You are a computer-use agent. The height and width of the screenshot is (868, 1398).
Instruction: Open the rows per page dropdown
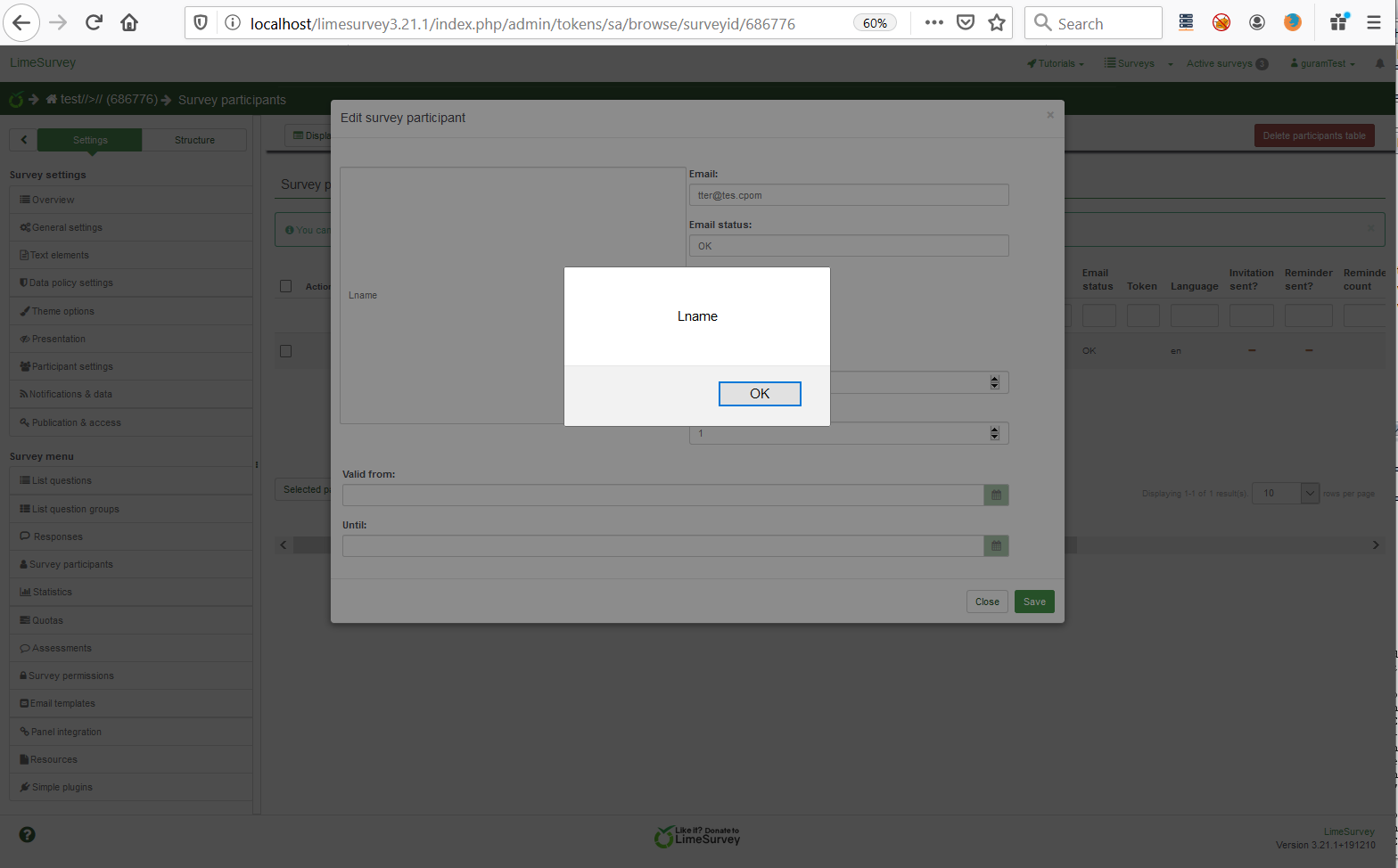(1286, 493)
